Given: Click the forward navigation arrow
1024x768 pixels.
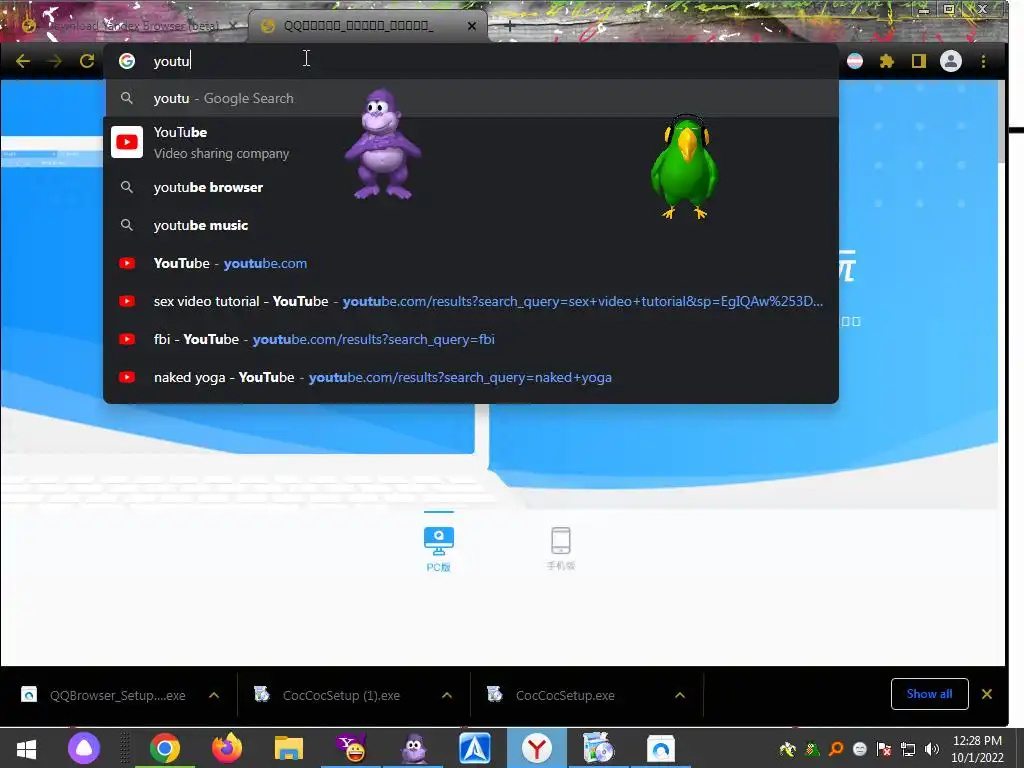Looking at the screenshot, I should 55,61.
